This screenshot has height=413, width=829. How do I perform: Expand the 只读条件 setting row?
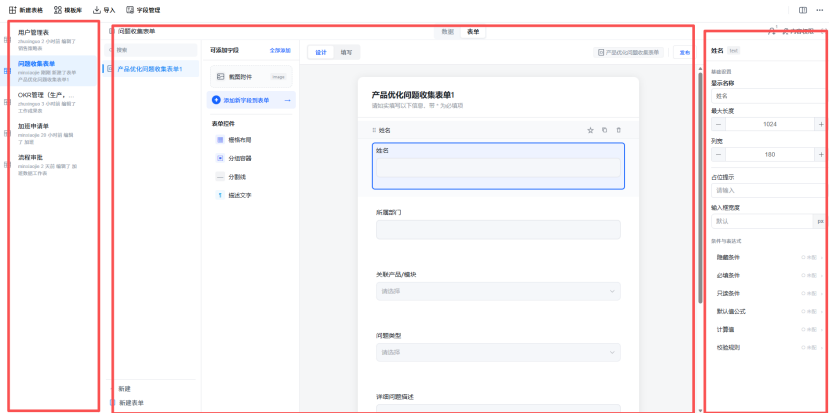pyautogui.click(x=769, y=293)
